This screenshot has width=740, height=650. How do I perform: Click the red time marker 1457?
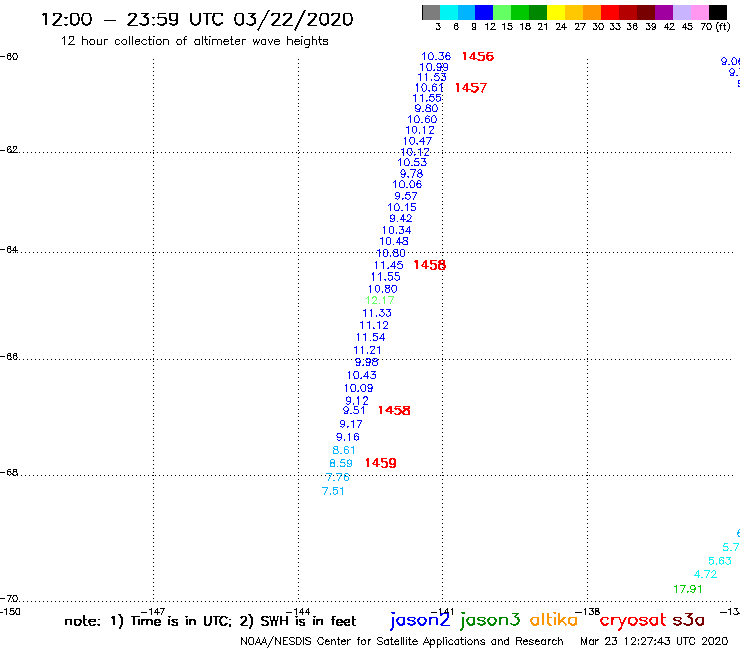coord(471,88)
